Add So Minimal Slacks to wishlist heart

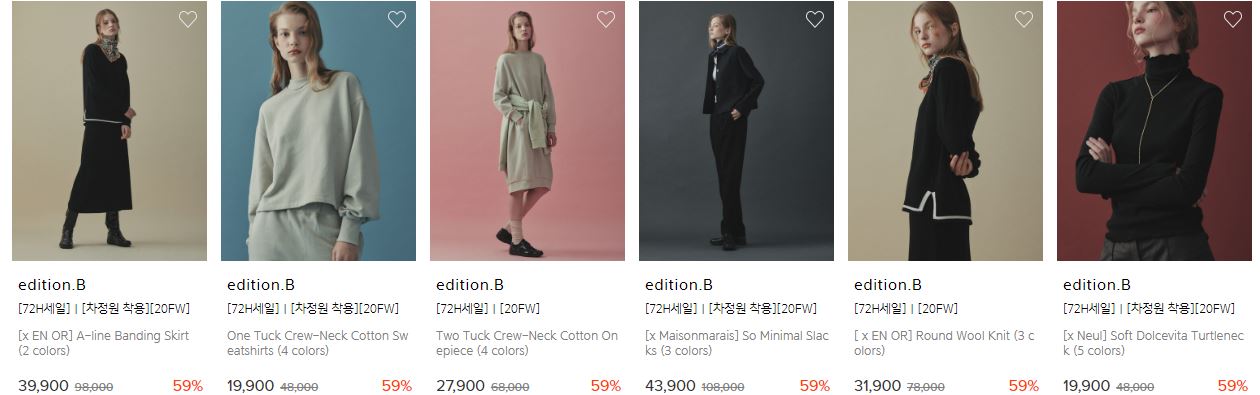point(815,19)
